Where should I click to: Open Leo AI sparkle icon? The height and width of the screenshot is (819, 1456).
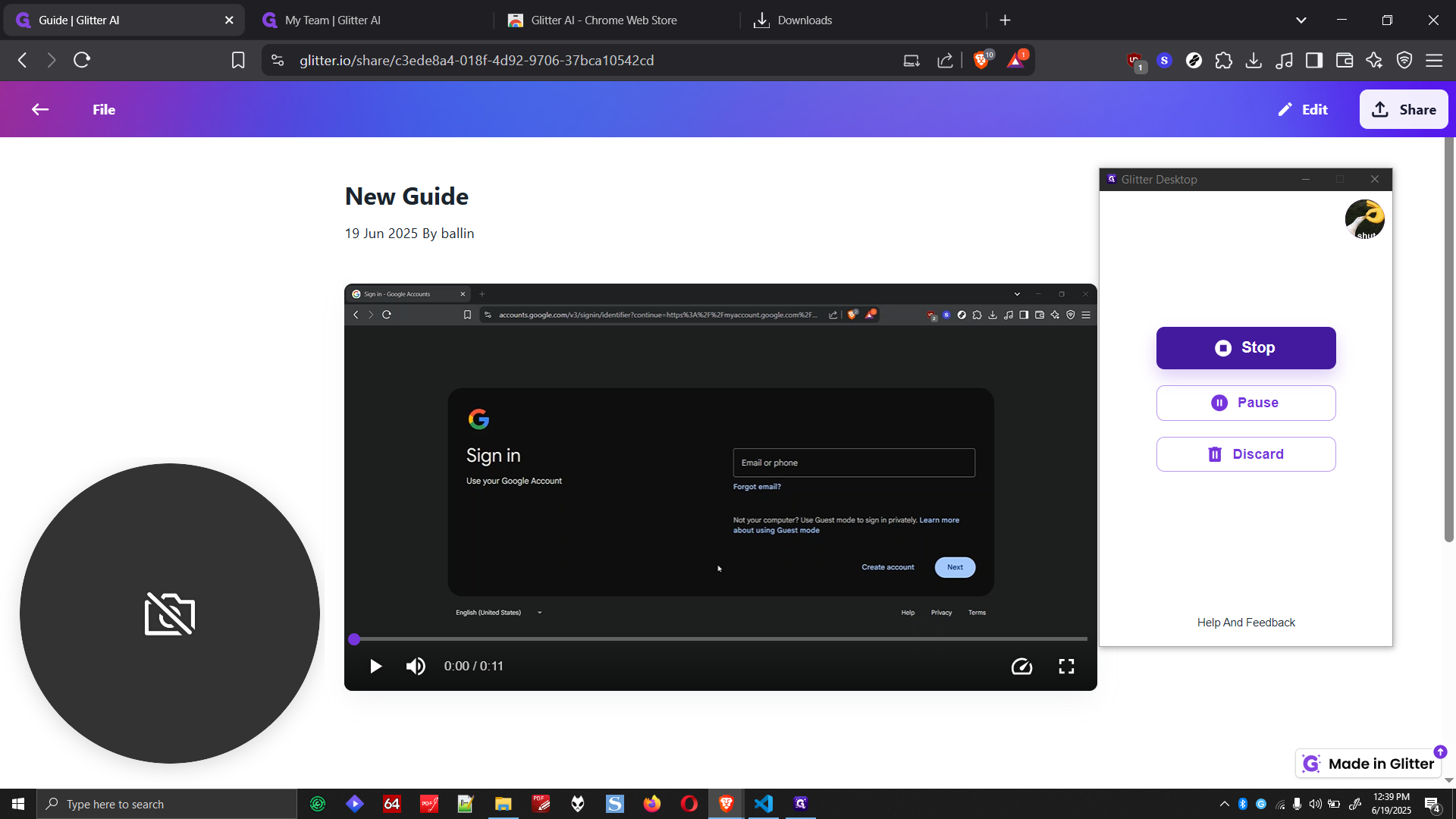1374,61
